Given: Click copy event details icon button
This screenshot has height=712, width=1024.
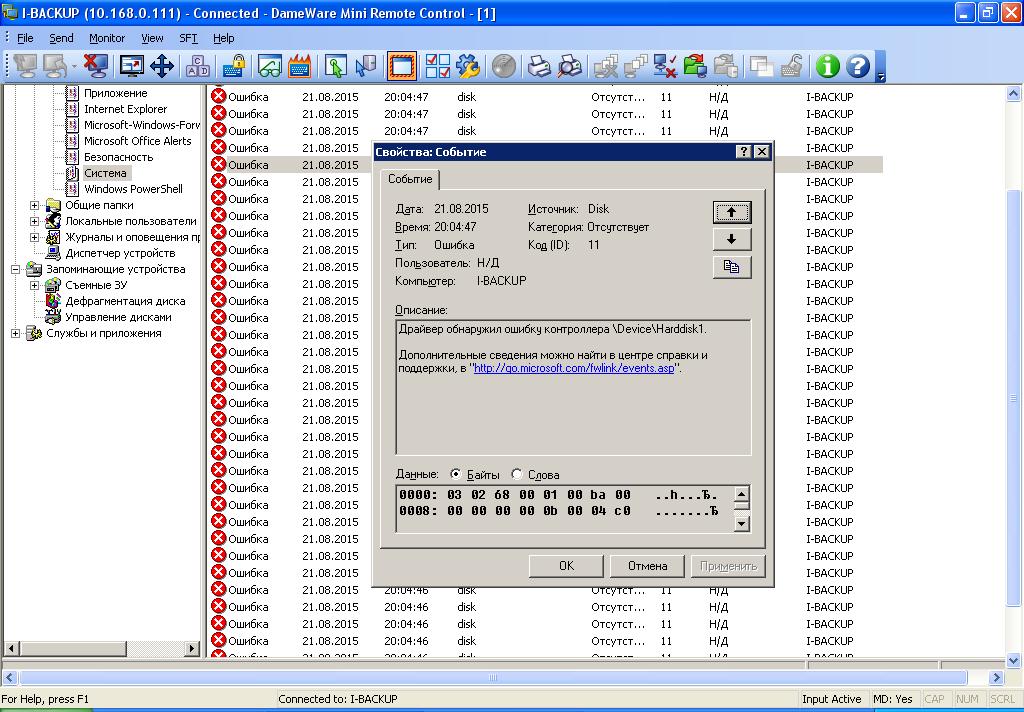Looking at the screenshot, I should click(x=731, y=267).
